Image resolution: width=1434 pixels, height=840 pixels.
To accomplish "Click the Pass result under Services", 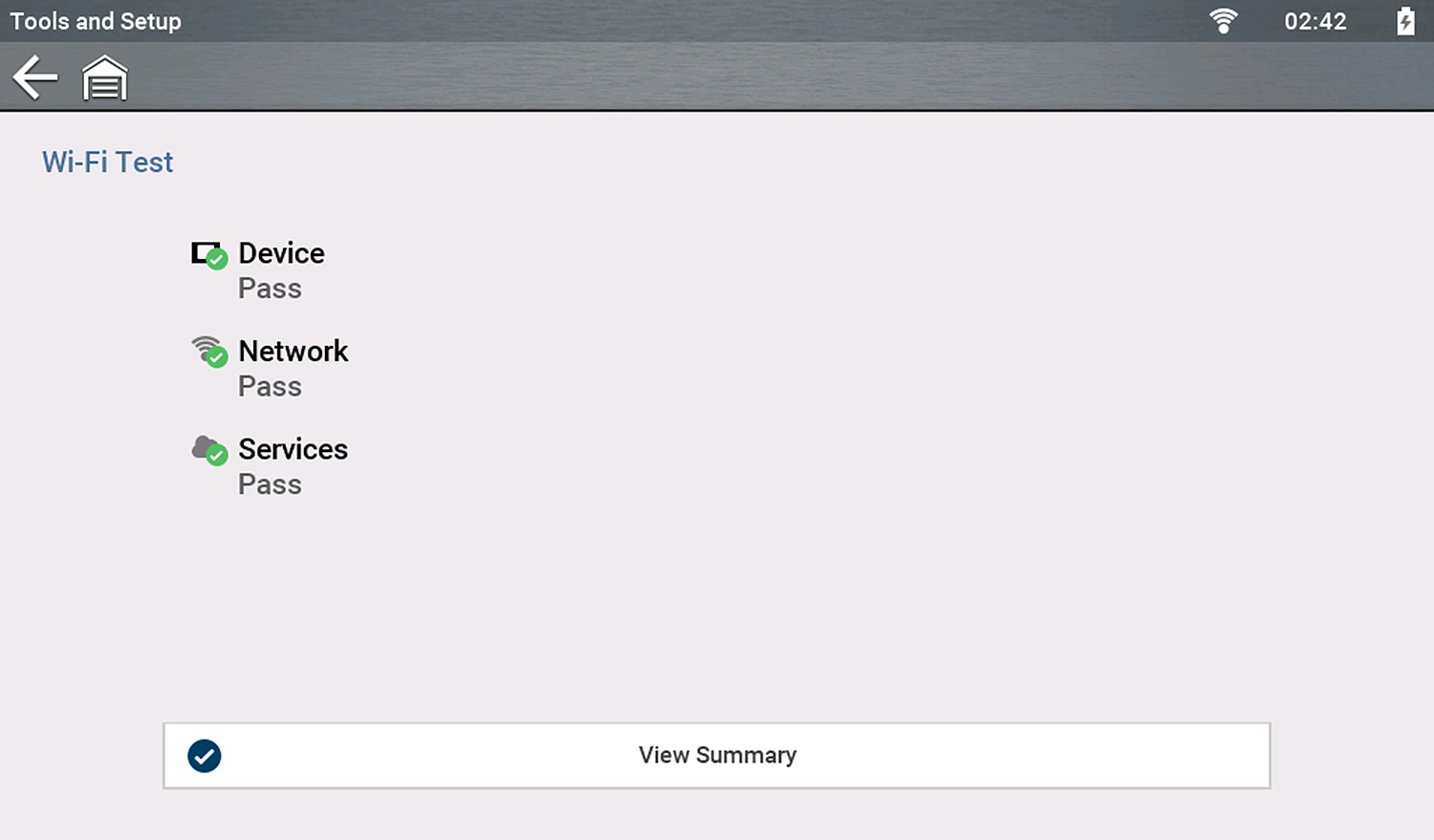I will (x=270, y=485).
